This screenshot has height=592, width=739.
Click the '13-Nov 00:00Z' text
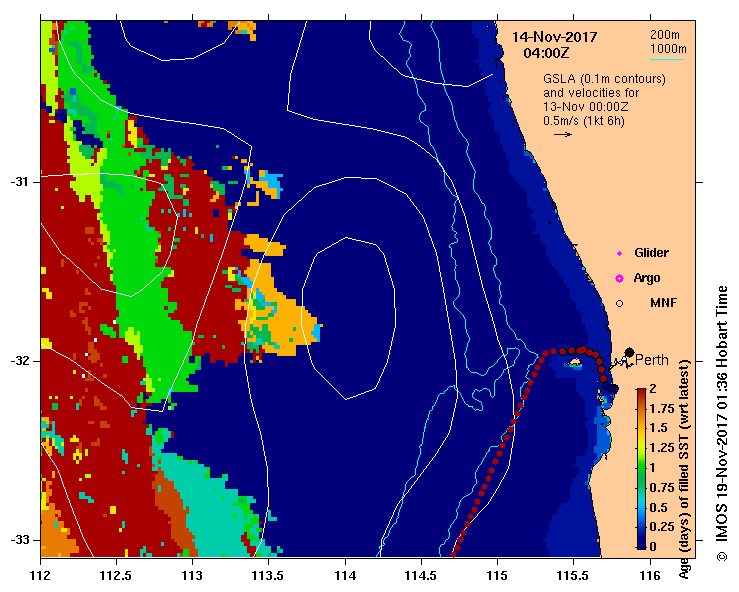[x=585, y=107]
